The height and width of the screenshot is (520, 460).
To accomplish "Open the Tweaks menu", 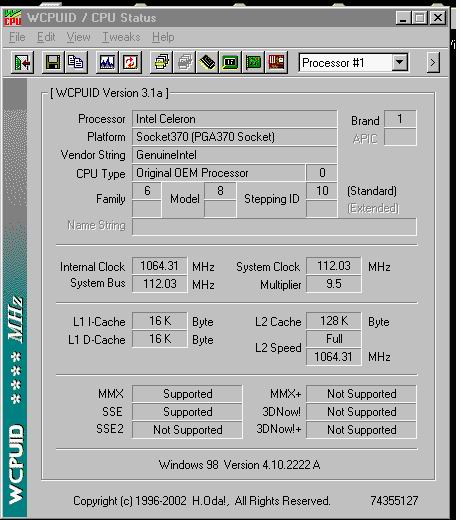I will pyautogui.click(x=121, y=37).
